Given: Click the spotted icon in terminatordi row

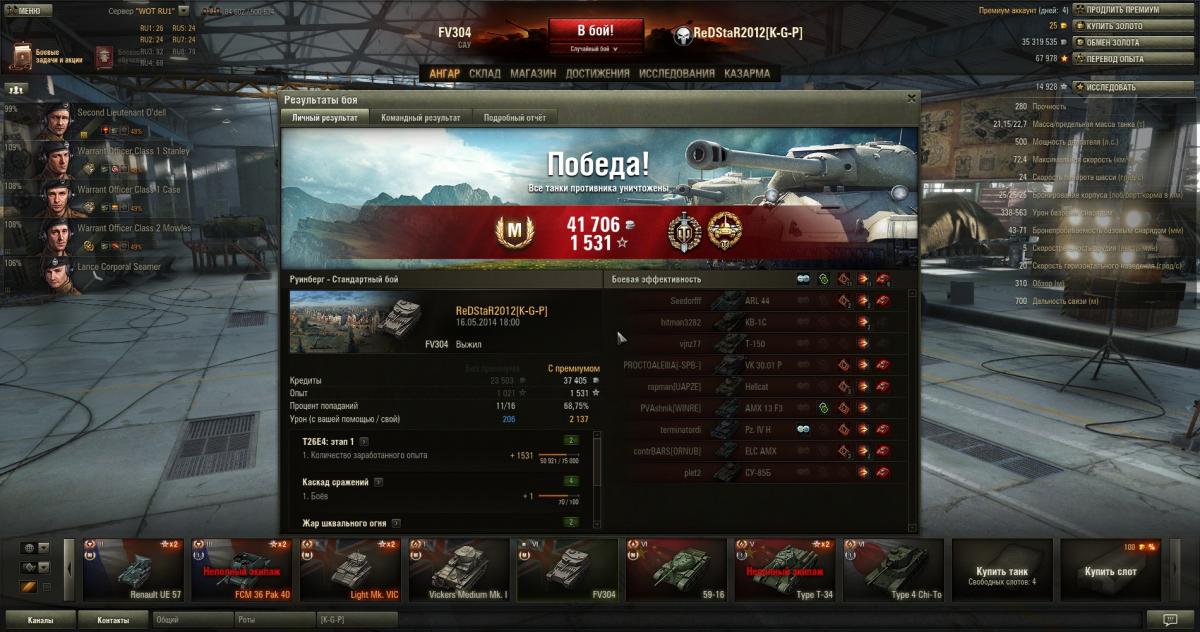Looking at the screenshot, I should point(803,428).
